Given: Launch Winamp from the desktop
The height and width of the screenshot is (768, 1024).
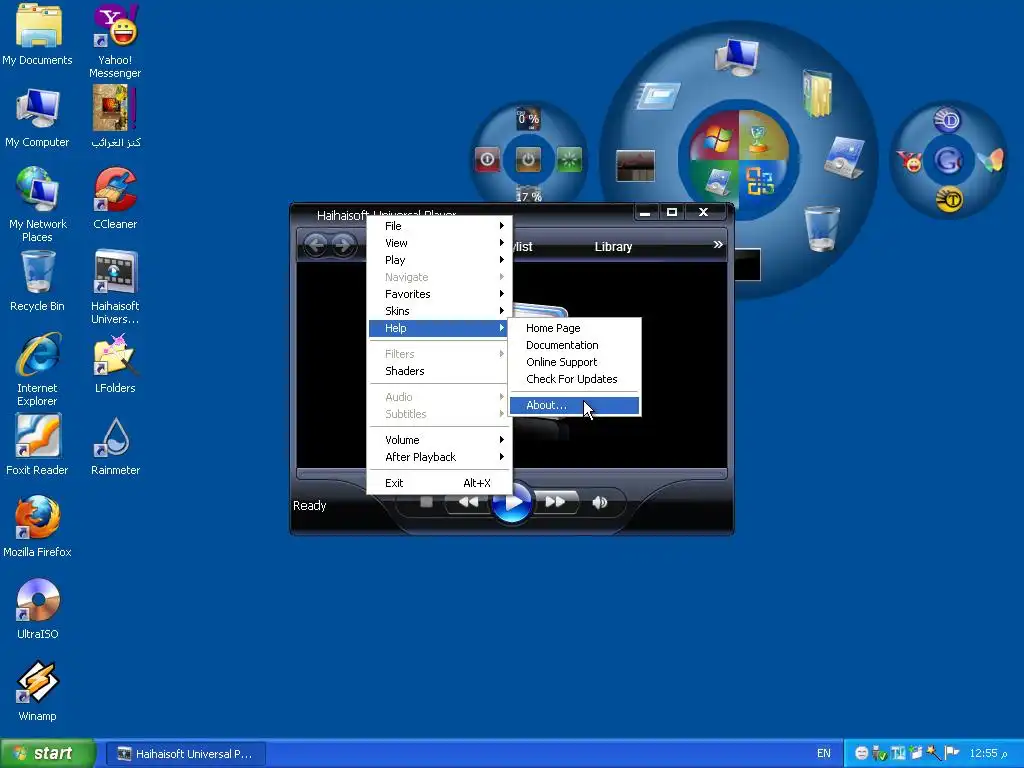Looking at the screenshot, I should [x=37, y=692].
